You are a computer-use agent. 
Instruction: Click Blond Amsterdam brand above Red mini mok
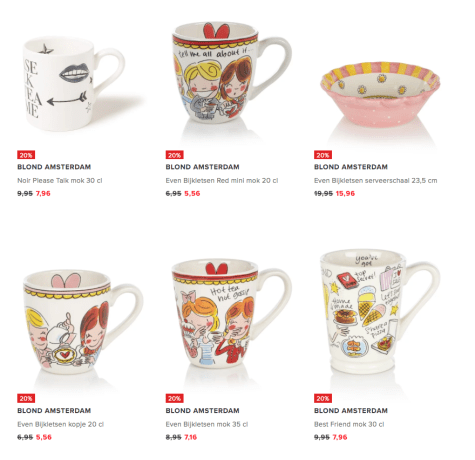(202, 167)
